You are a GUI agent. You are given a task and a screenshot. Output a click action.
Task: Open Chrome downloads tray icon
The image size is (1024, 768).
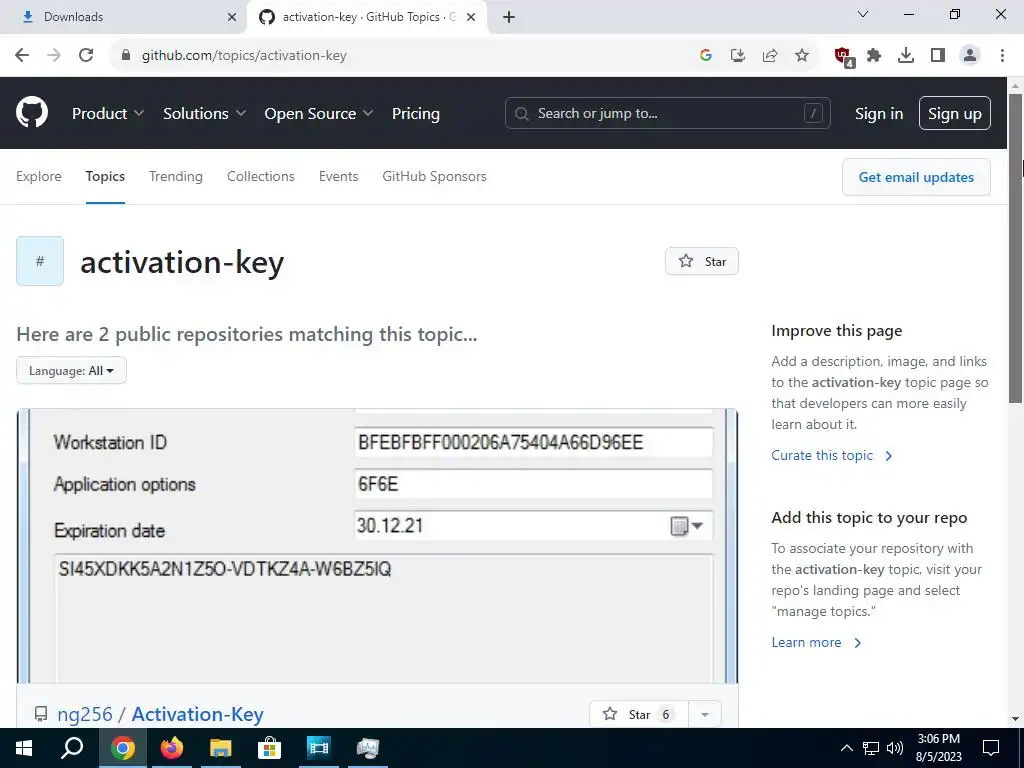(906, 56)
